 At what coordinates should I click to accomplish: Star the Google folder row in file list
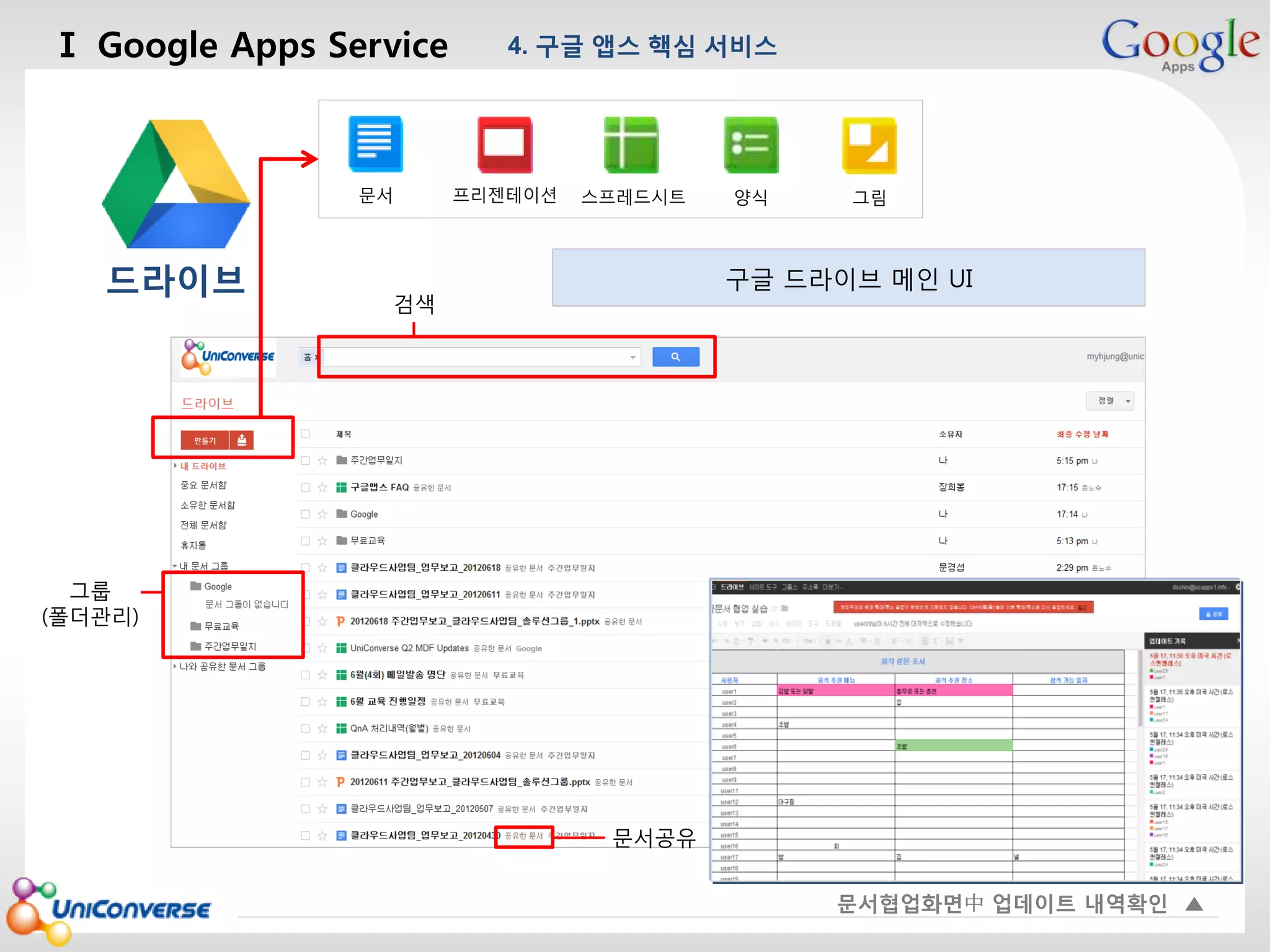pos(322,514)
